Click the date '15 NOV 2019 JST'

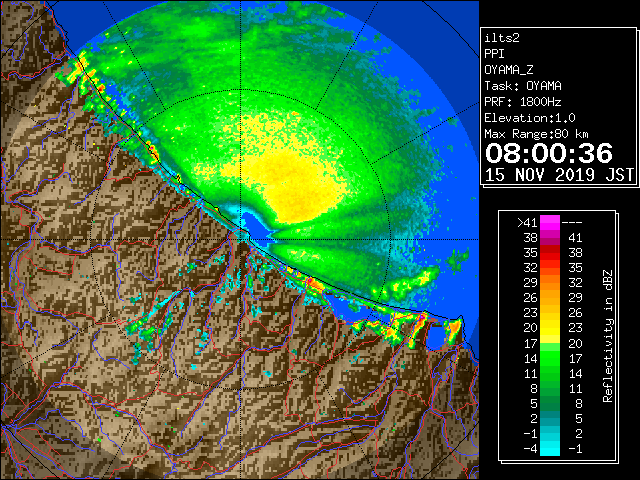point(559,175)
